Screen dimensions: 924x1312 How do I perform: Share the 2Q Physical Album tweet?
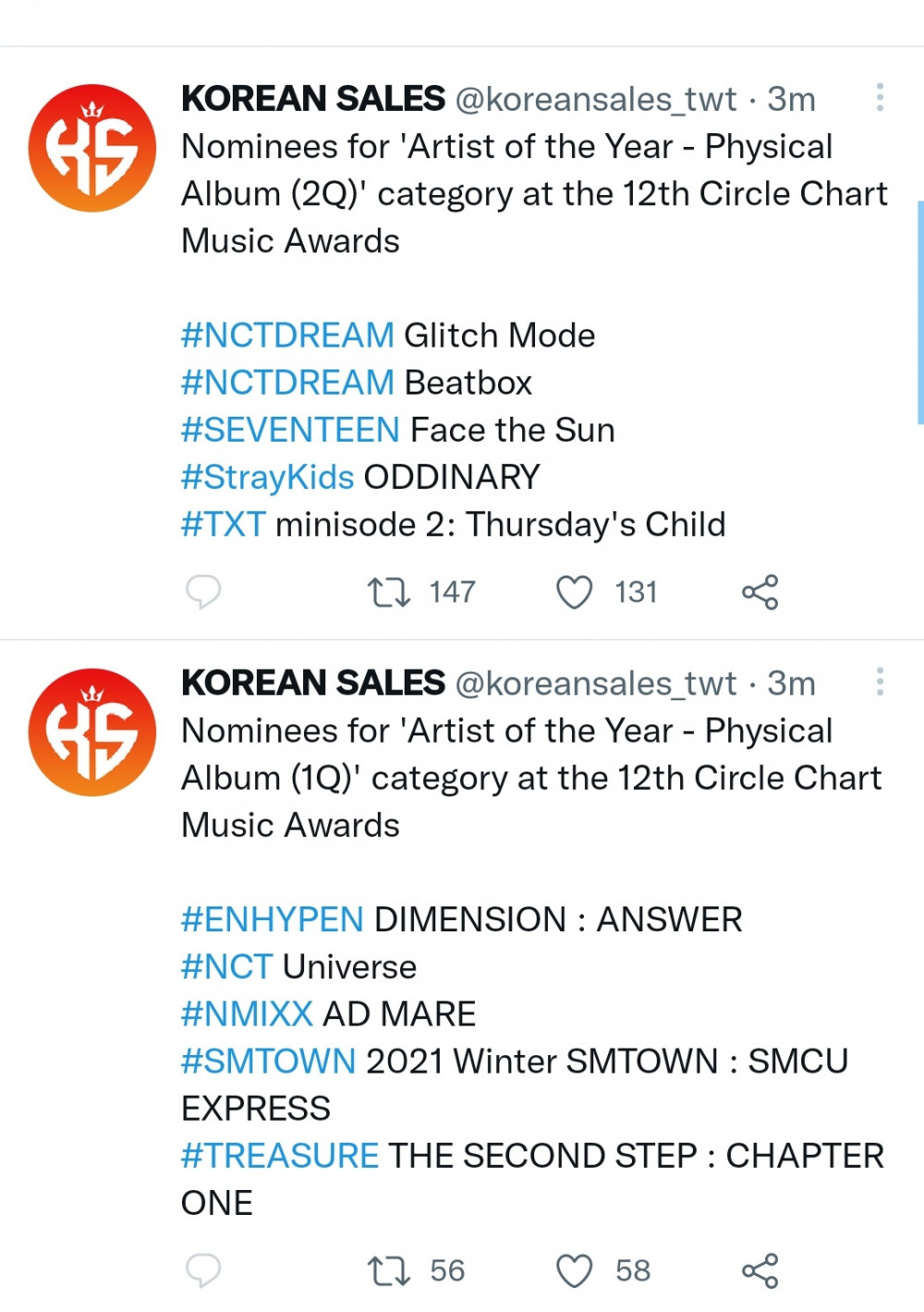(760, 591)
